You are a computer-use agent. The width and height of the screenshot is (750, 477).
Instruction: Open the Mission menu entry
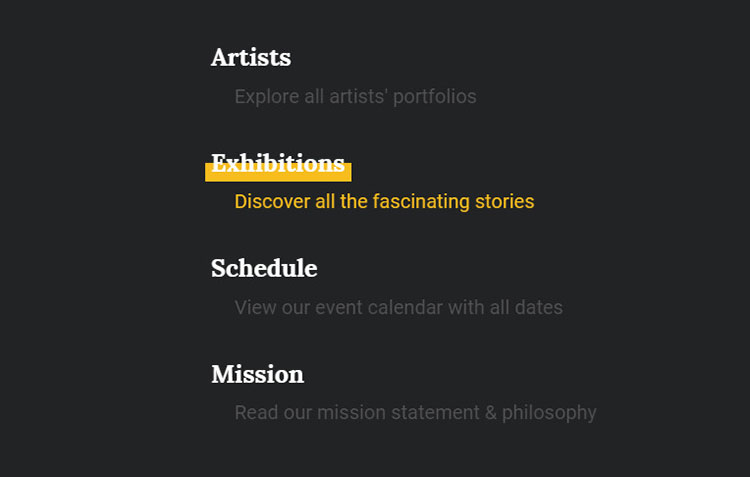pos(257,374)
